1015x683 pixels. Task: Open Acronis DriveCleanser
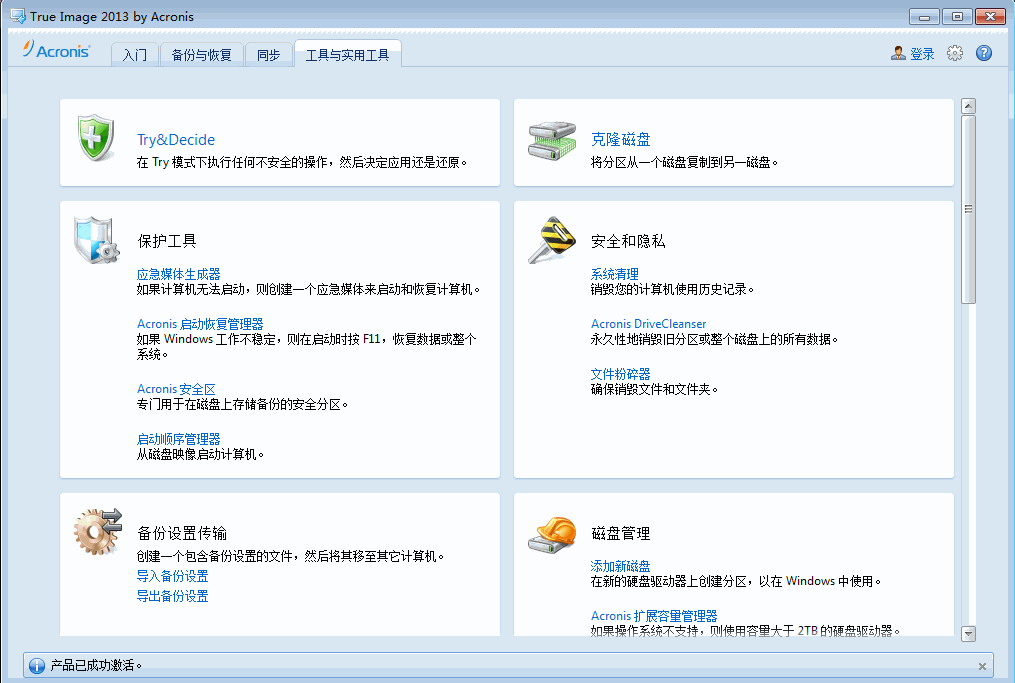(649, 324)
